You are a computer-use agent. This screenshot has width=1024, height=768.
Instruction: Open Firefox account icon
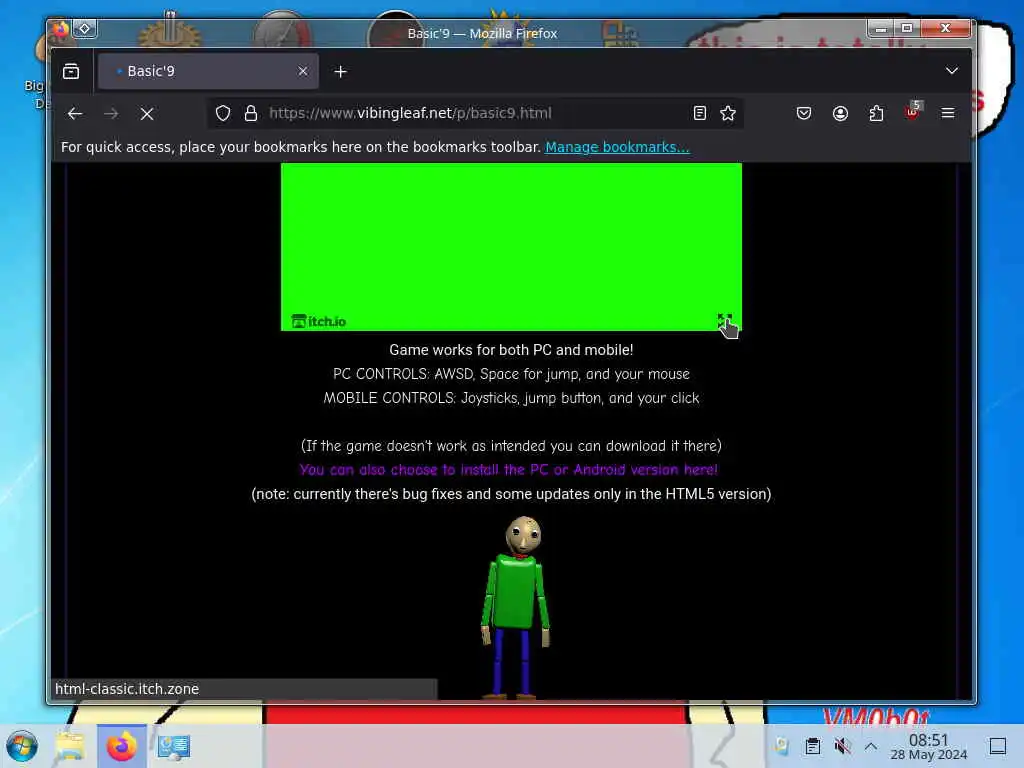point(840,114)
